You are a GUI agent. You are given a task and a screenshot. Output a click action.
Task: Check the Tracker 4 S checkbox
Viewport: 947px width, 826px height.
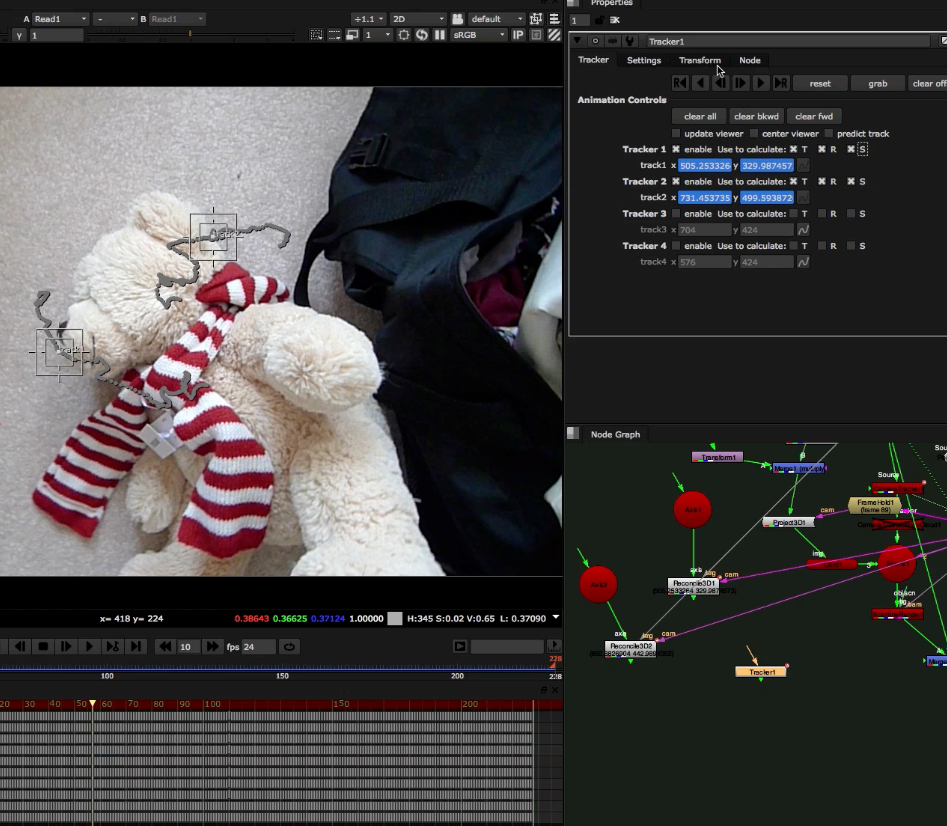[851, 246]
